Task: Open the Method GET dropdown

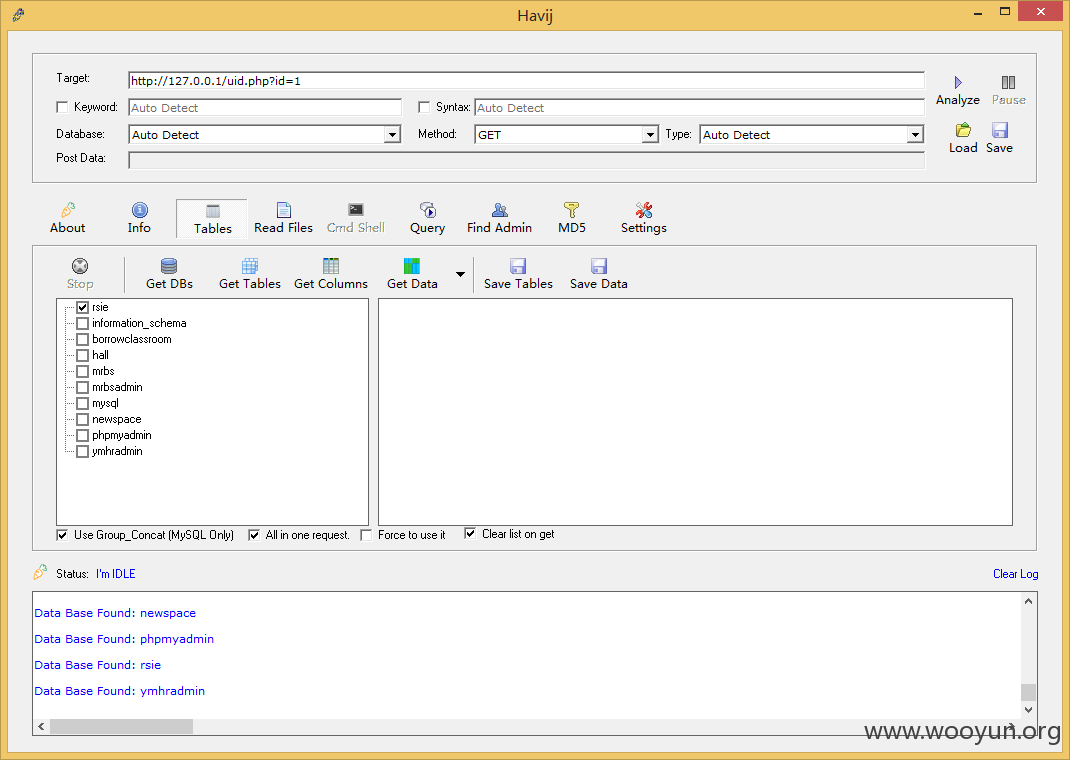Action: (x=650, y=134)
